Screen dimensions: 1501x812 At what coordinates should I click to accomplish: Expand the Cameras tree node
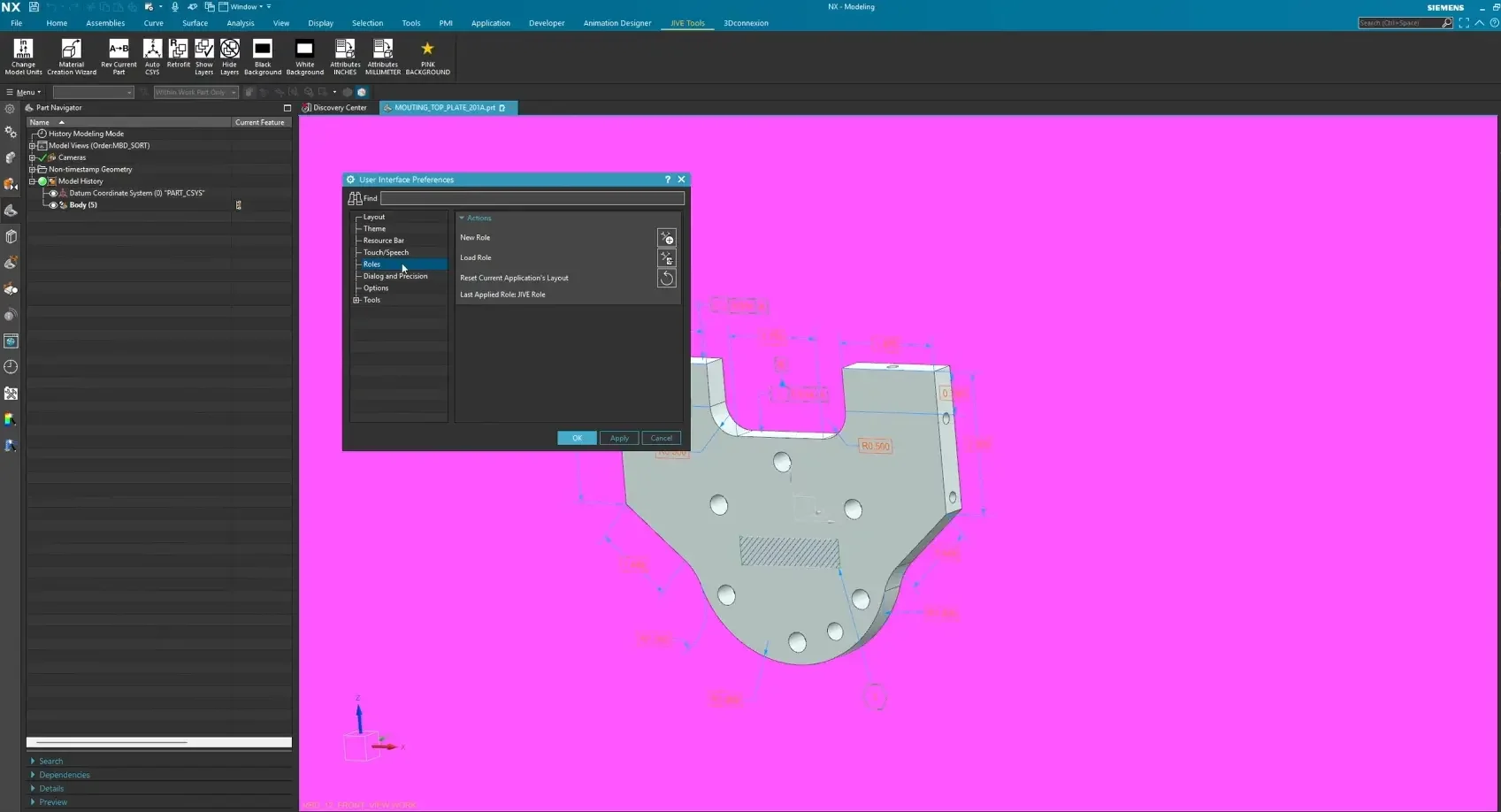(33, 157)
